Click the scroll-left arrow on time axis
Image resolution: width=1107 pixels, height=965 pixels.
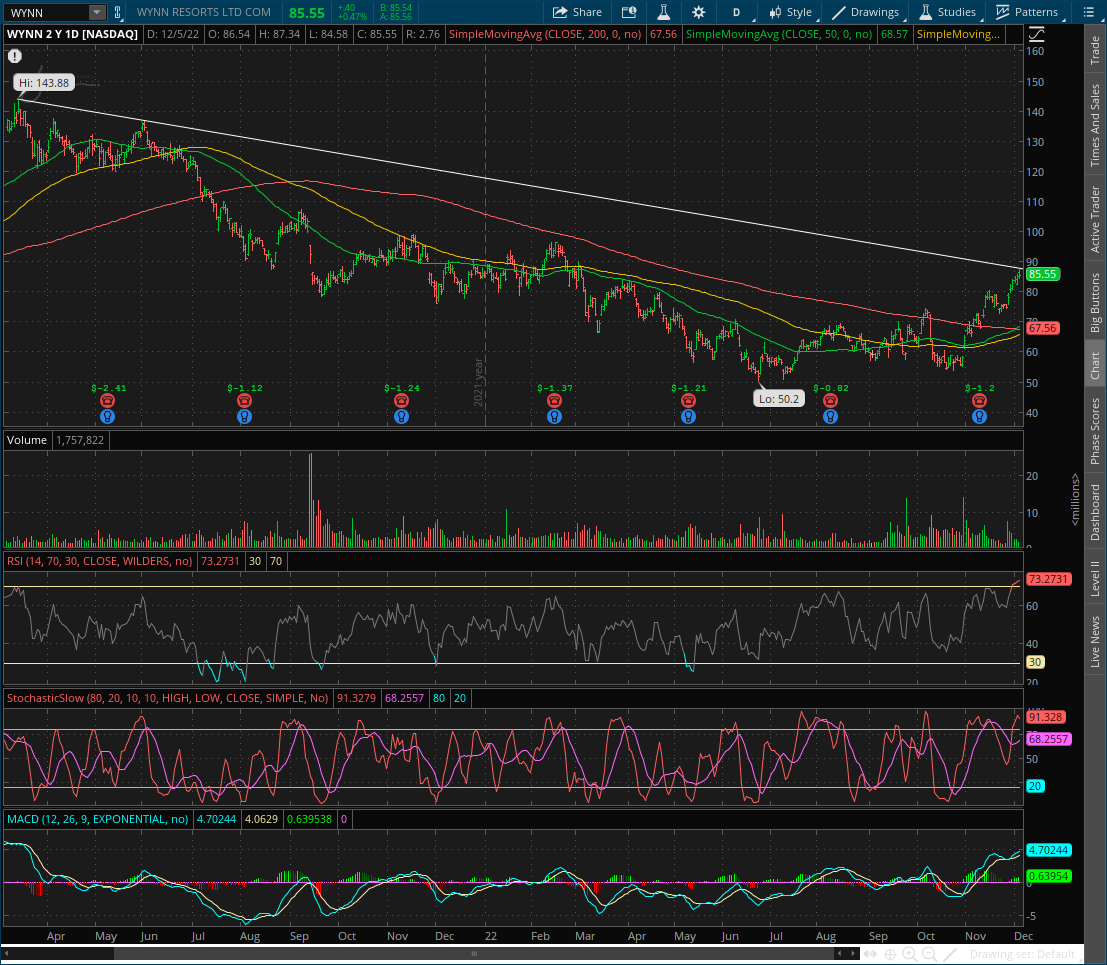839,954
